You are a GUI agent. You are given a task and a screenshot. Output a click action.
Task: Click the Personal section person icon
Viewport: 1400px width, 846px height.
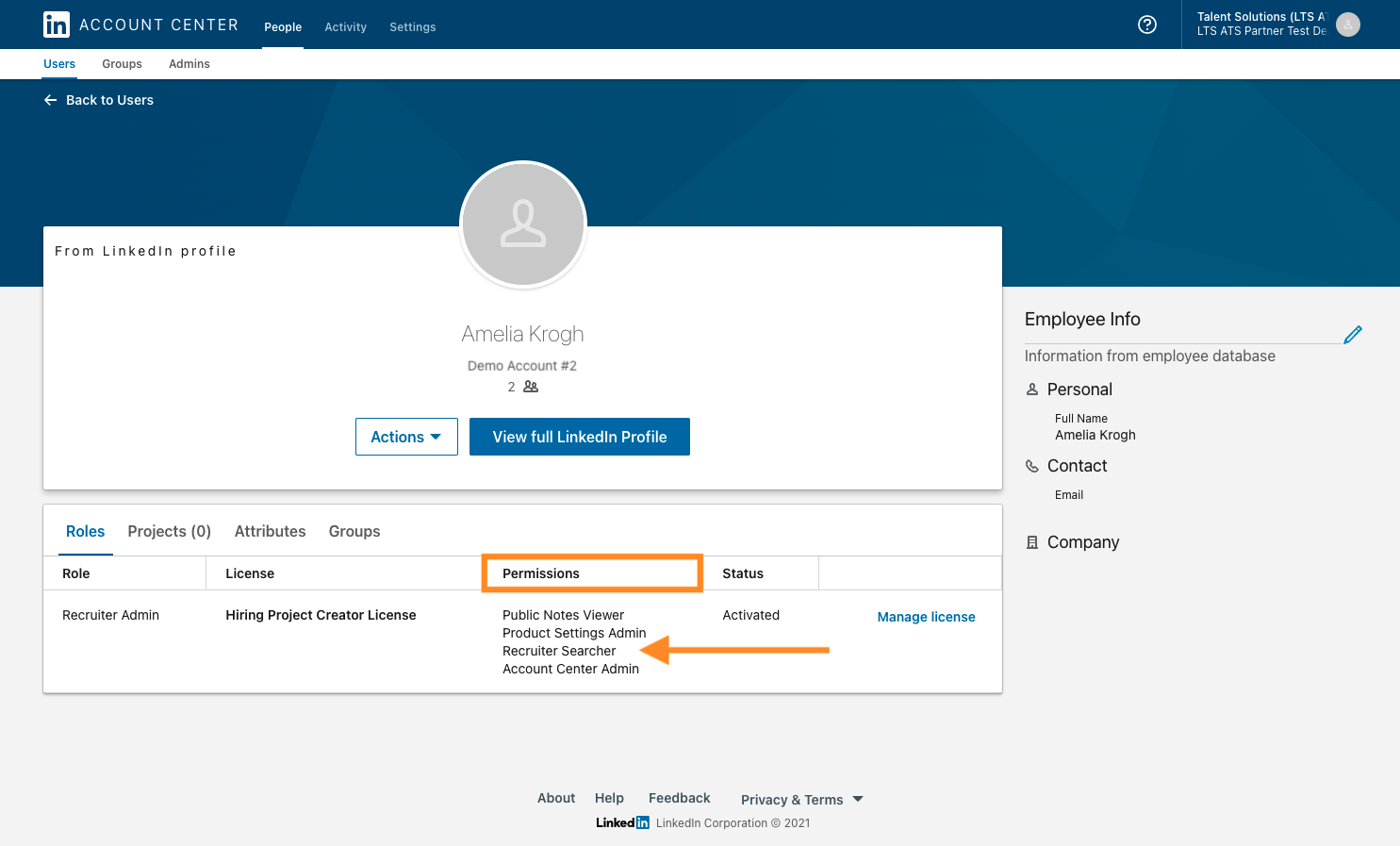pos(1032,390)
